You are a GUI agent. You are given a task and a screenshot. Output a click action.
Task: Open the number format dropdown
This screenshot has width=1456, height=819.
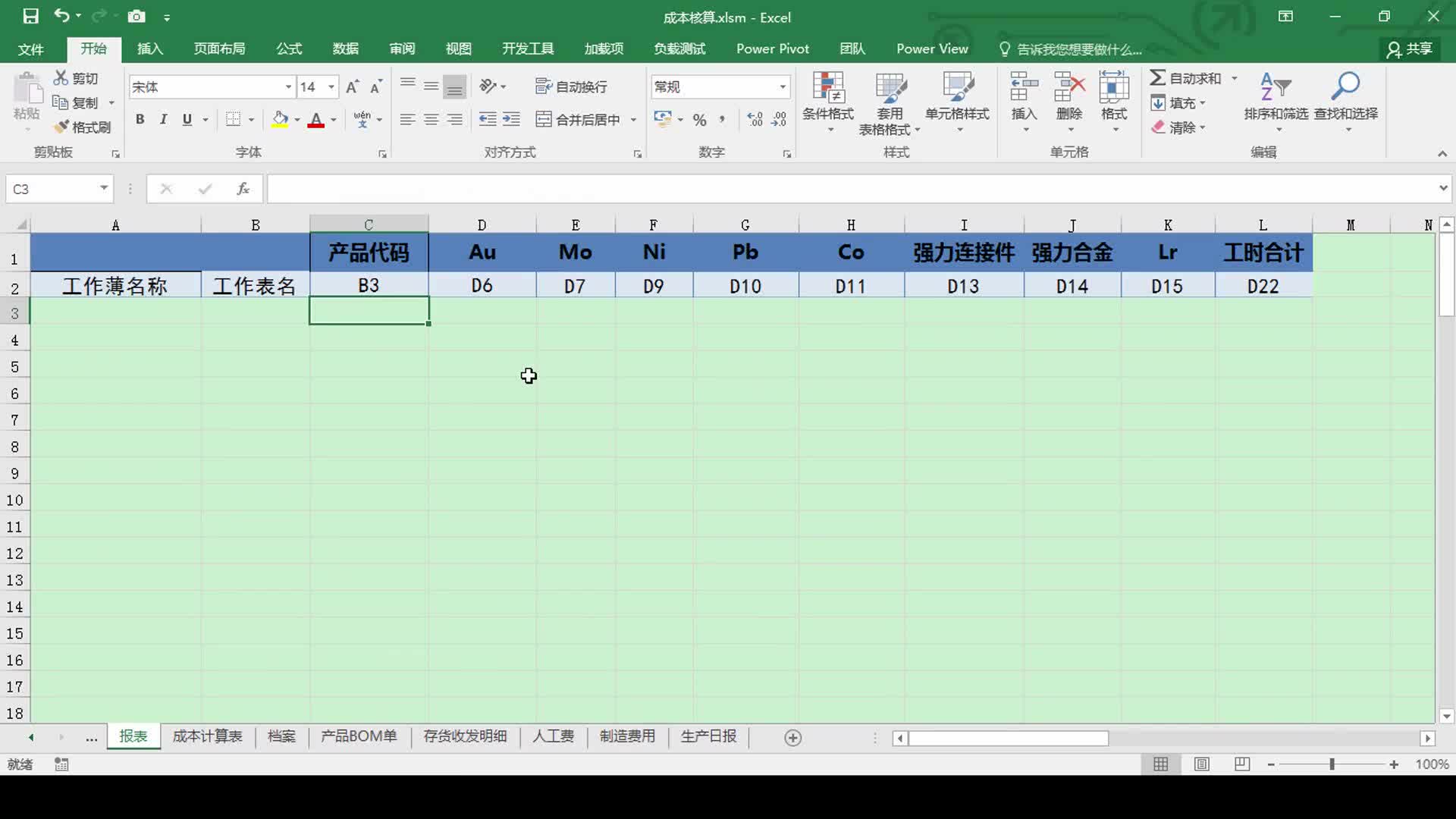tap(783, 87)
